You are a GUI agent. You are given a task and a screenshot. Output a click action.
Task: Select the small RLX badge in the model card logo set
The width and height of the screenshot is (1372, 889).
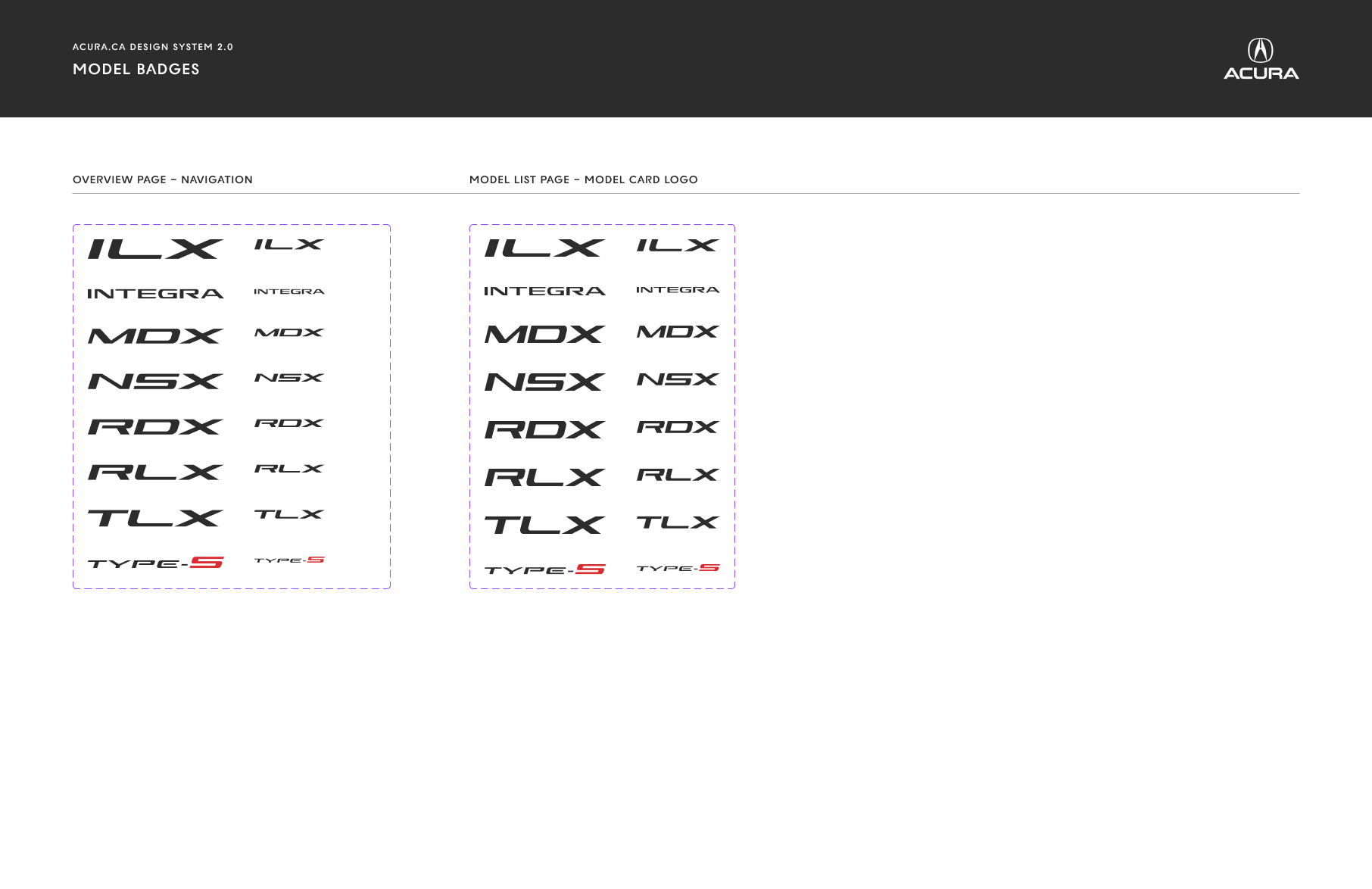(678, 475)
